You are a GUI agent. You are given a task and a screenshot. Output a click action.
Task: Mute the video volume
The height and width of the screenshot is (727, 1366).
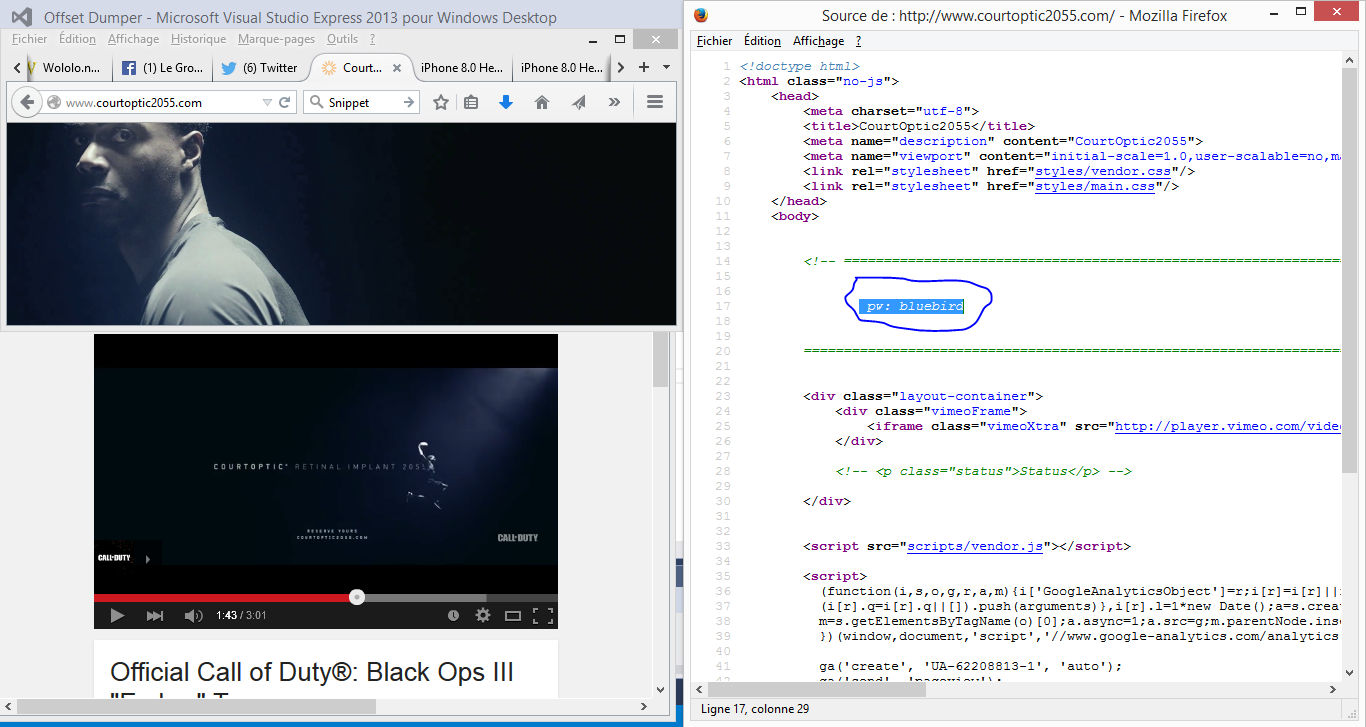pos(193,615)
